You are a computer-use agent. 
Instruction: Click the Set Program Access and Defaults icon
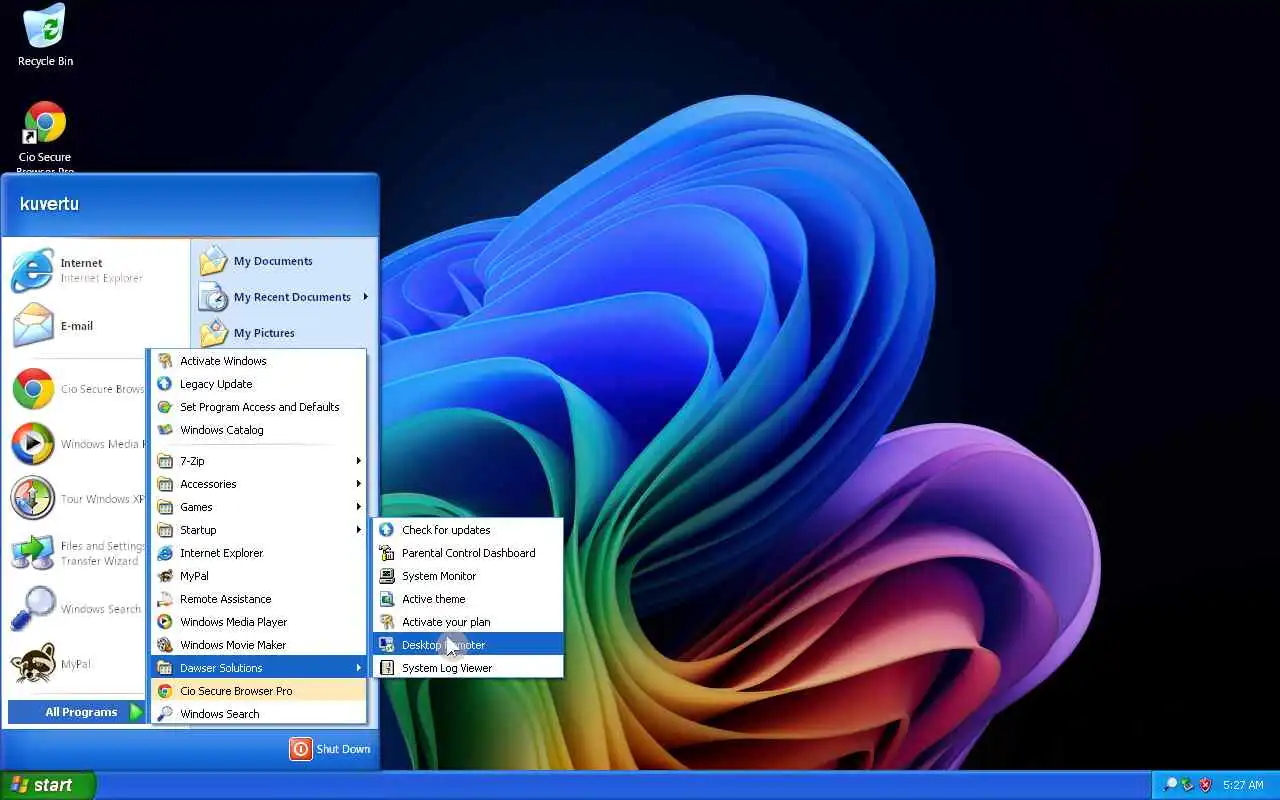165,407
